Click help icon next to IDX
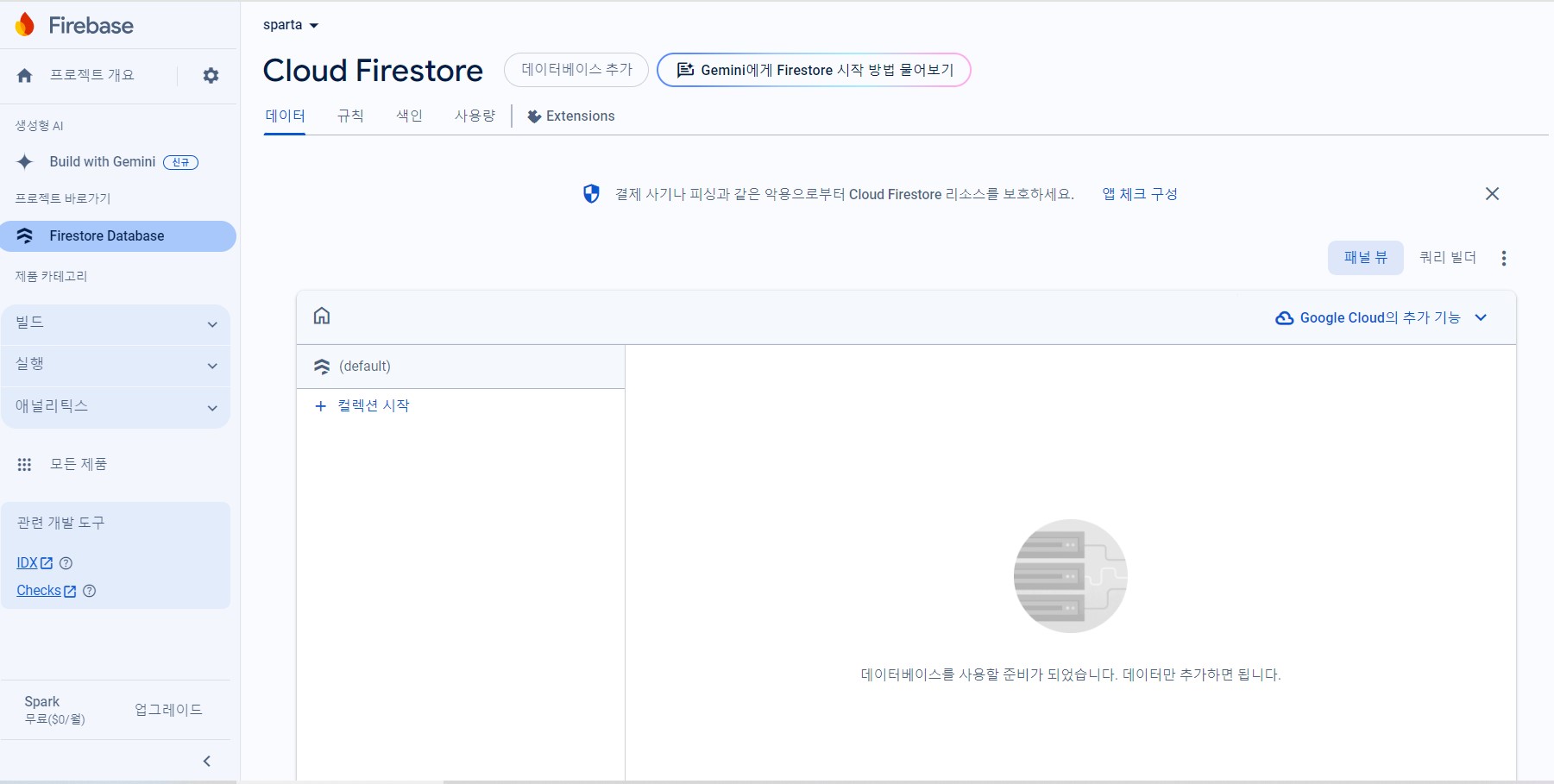 (x=66, y=563)
